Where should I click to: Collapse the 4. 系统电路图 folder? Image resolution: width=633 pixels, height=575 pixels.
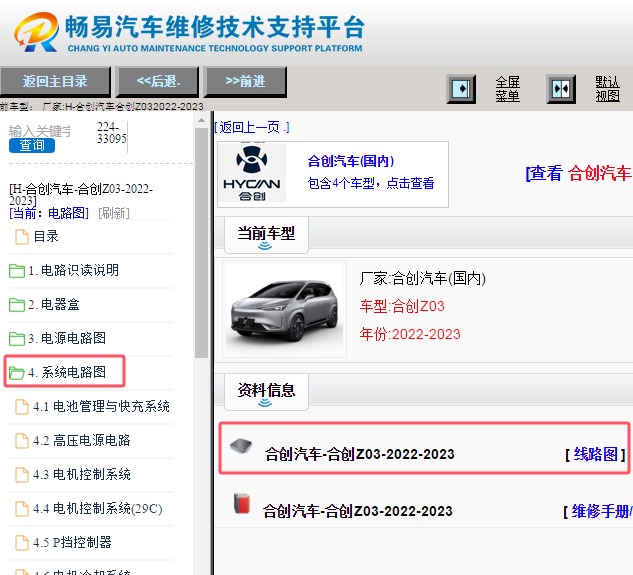[x=67, y=372]
